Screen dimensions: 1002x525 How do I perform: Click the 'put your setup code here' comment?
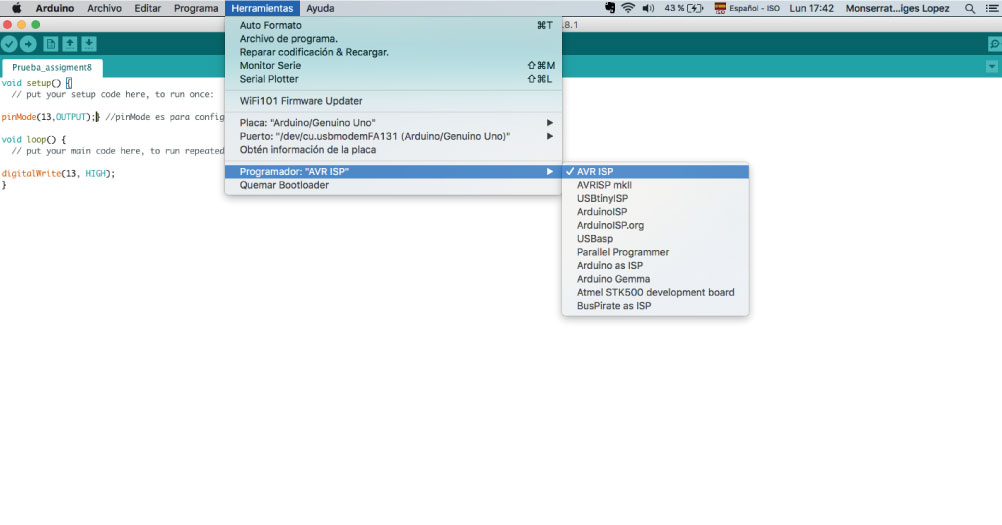(112, 94)
